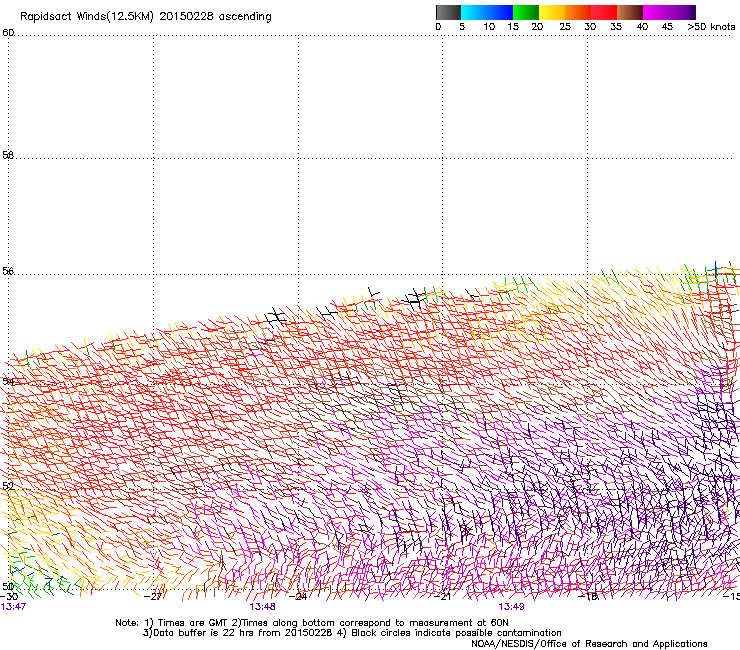
Task: Click the 'Data buffer is 22 hrs' note line
Action: point(352,633)
